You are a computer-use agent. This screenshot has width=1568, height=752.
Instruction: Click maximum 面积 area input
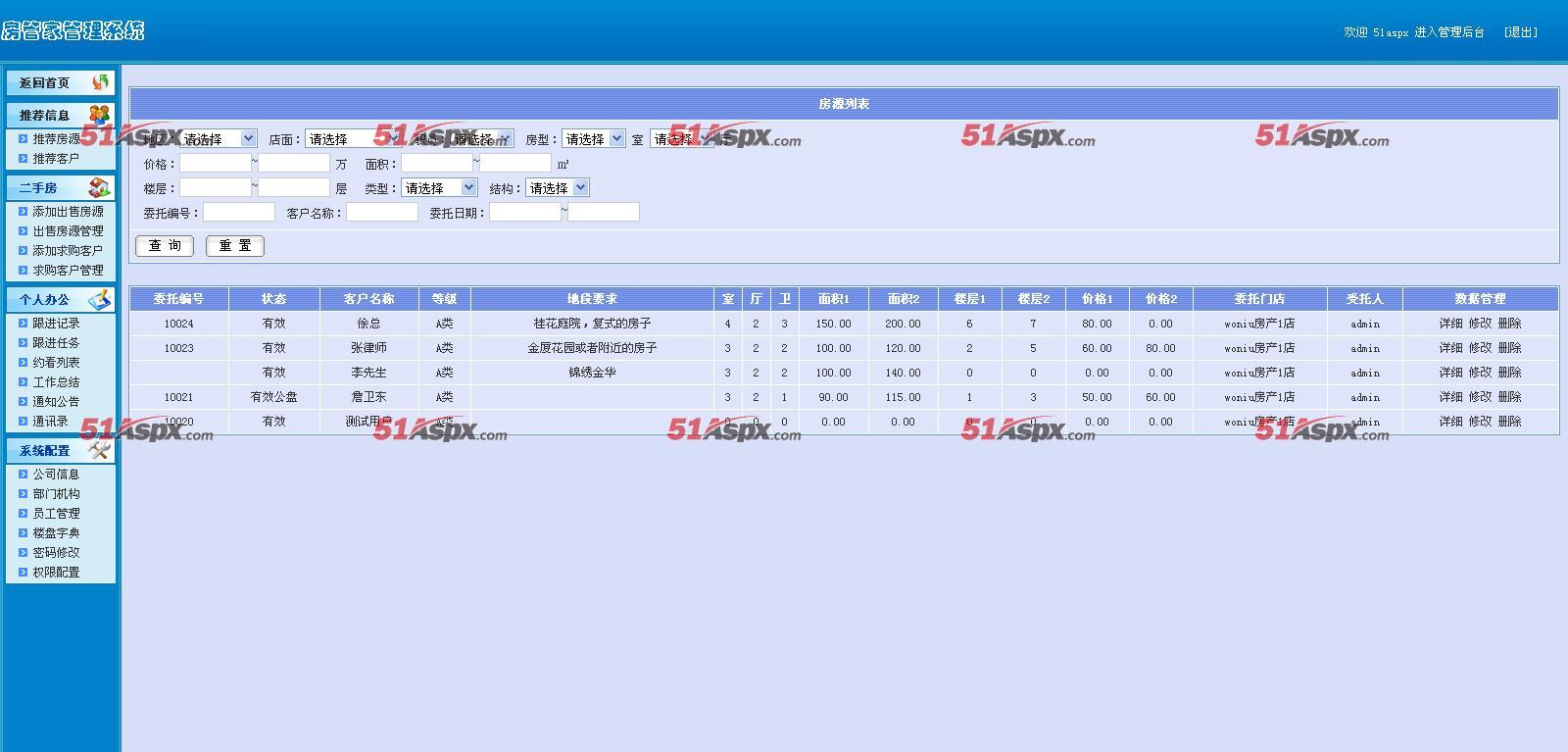click(x=515, y=163)
